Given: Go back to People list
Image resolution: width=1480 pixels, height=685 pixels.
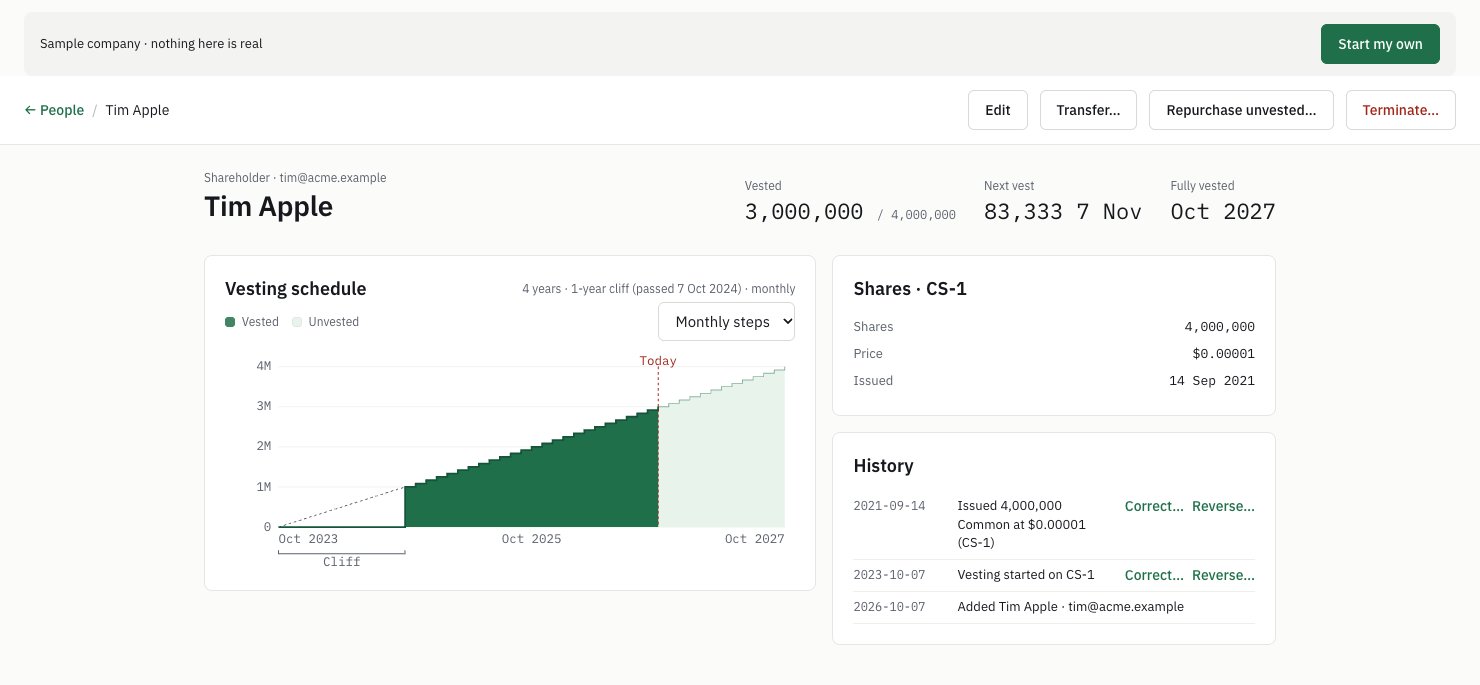Looking at the screenshot, I should coord(54,110).
